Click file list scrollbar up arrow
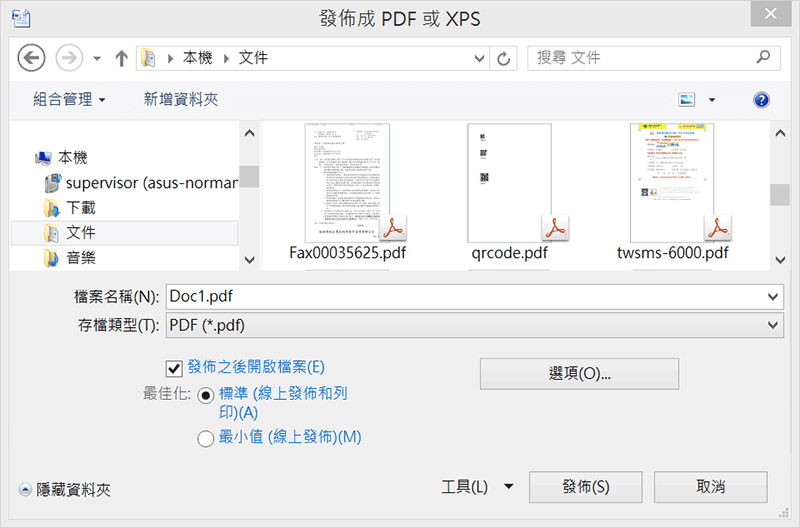 (x=780, y=134)
